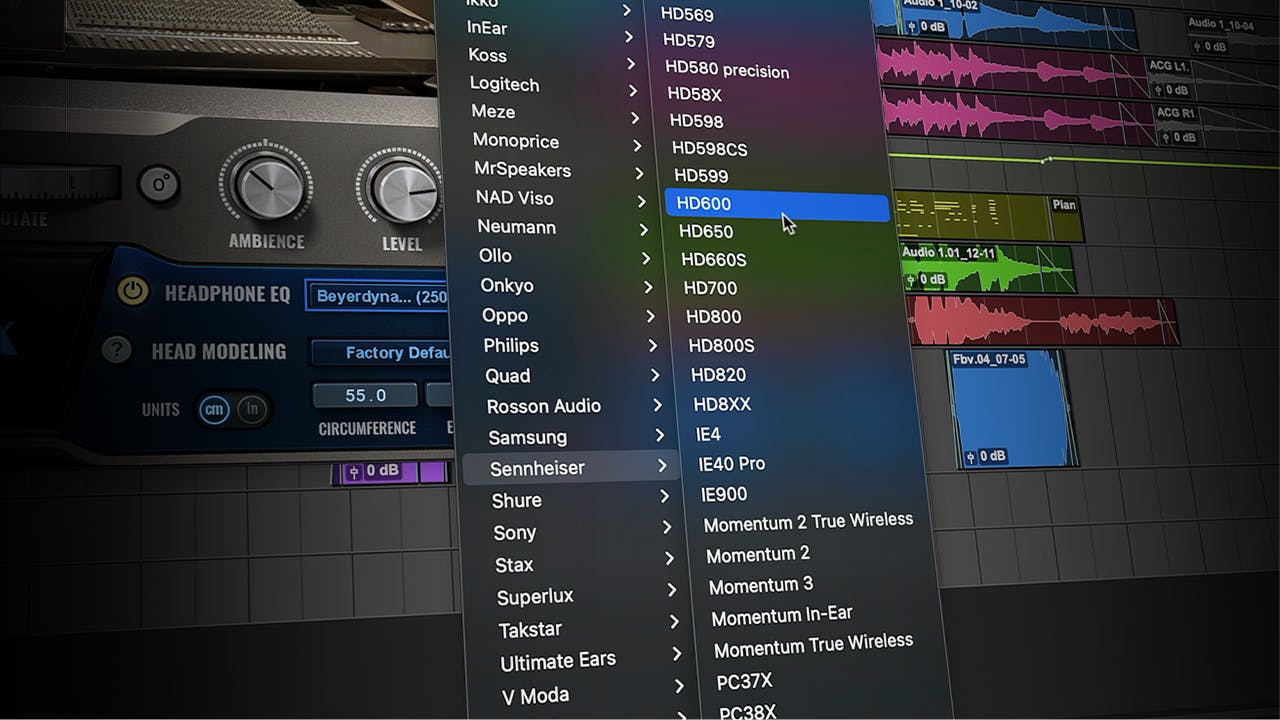Open the Headphone EQ Beyerdynamic dropdown
This screenshot has width=1280, height=720.
click(380, 296)
